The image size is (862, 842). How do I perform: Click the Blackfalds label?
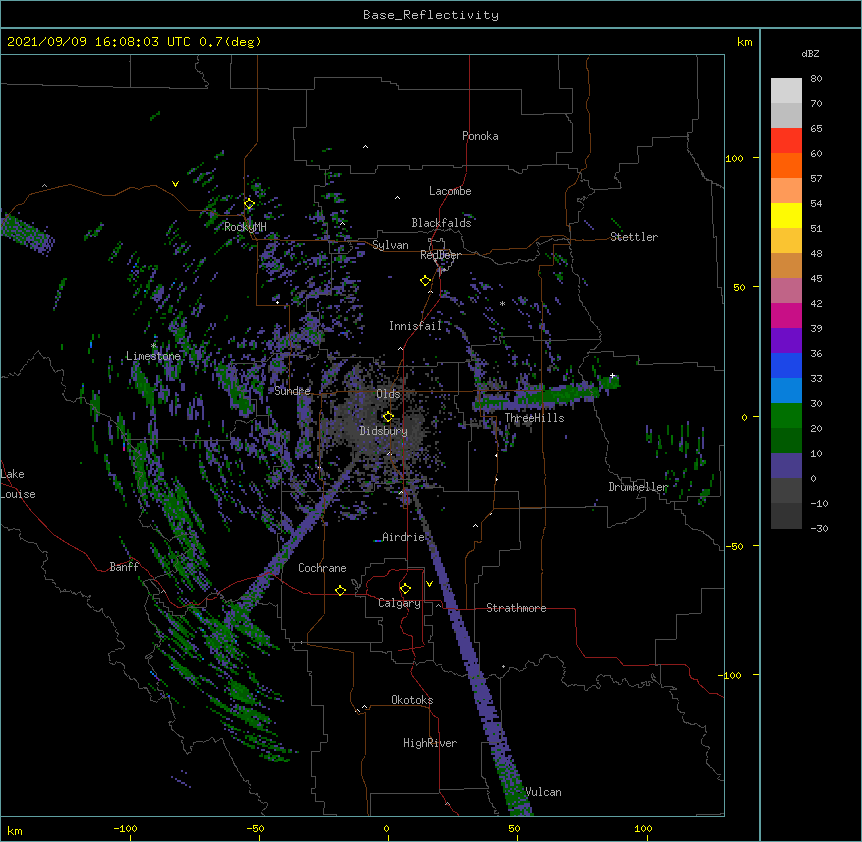click(441, 223)
